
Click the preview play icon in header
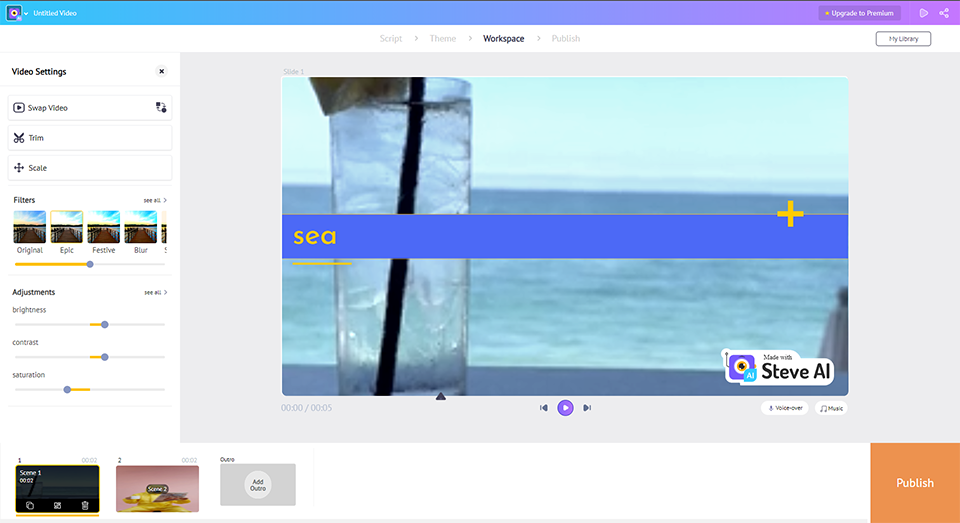point(923,13)
